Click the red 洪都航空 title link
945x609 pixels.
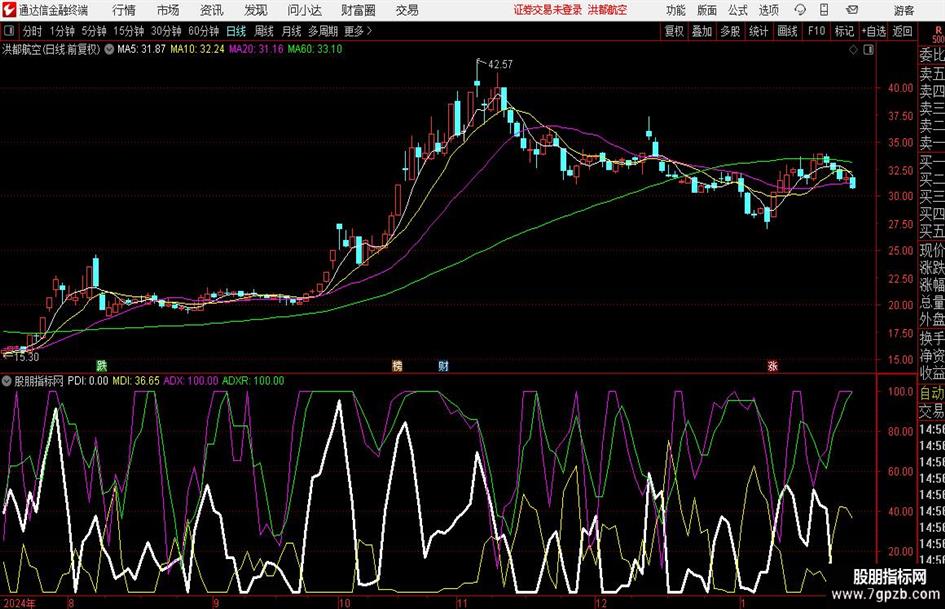tap(608, 10)
